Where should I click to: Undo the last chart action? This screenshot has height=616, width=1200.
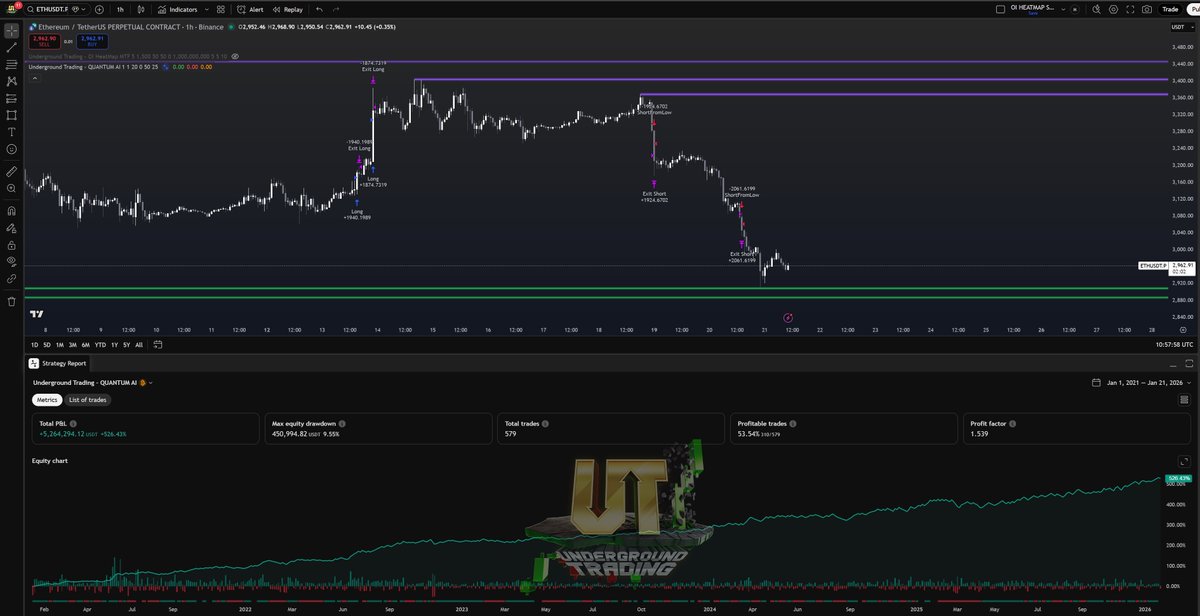(x=320, y=9)
